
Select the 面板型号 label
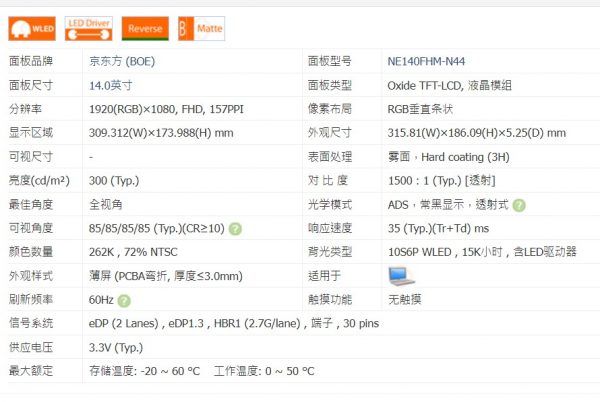tap(329, 61)
